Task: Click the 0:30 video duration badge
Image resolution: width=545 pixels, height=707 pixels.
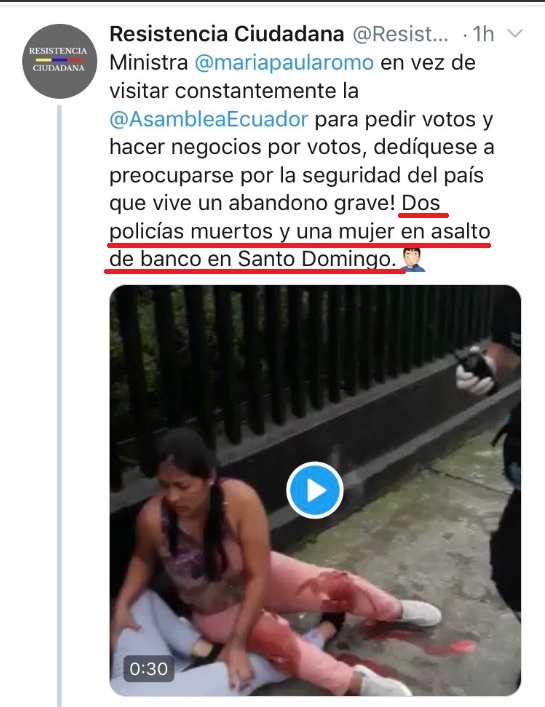Action: [149, 668]
